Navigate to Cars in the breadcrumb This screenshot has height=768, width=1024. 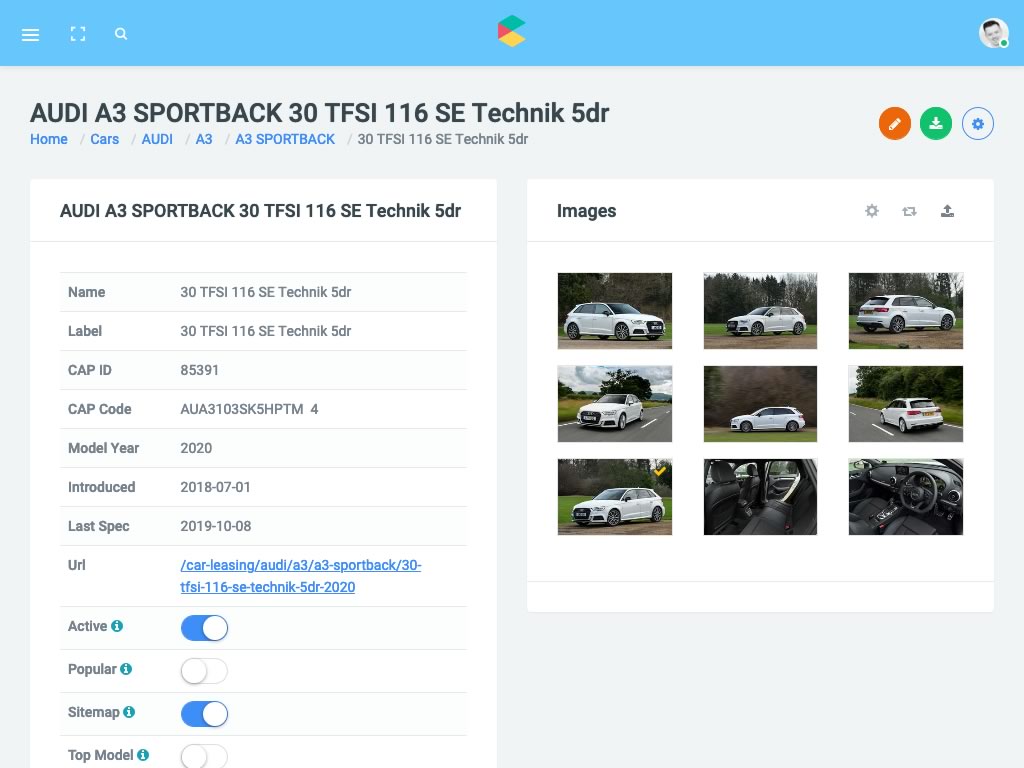point(104,139)
